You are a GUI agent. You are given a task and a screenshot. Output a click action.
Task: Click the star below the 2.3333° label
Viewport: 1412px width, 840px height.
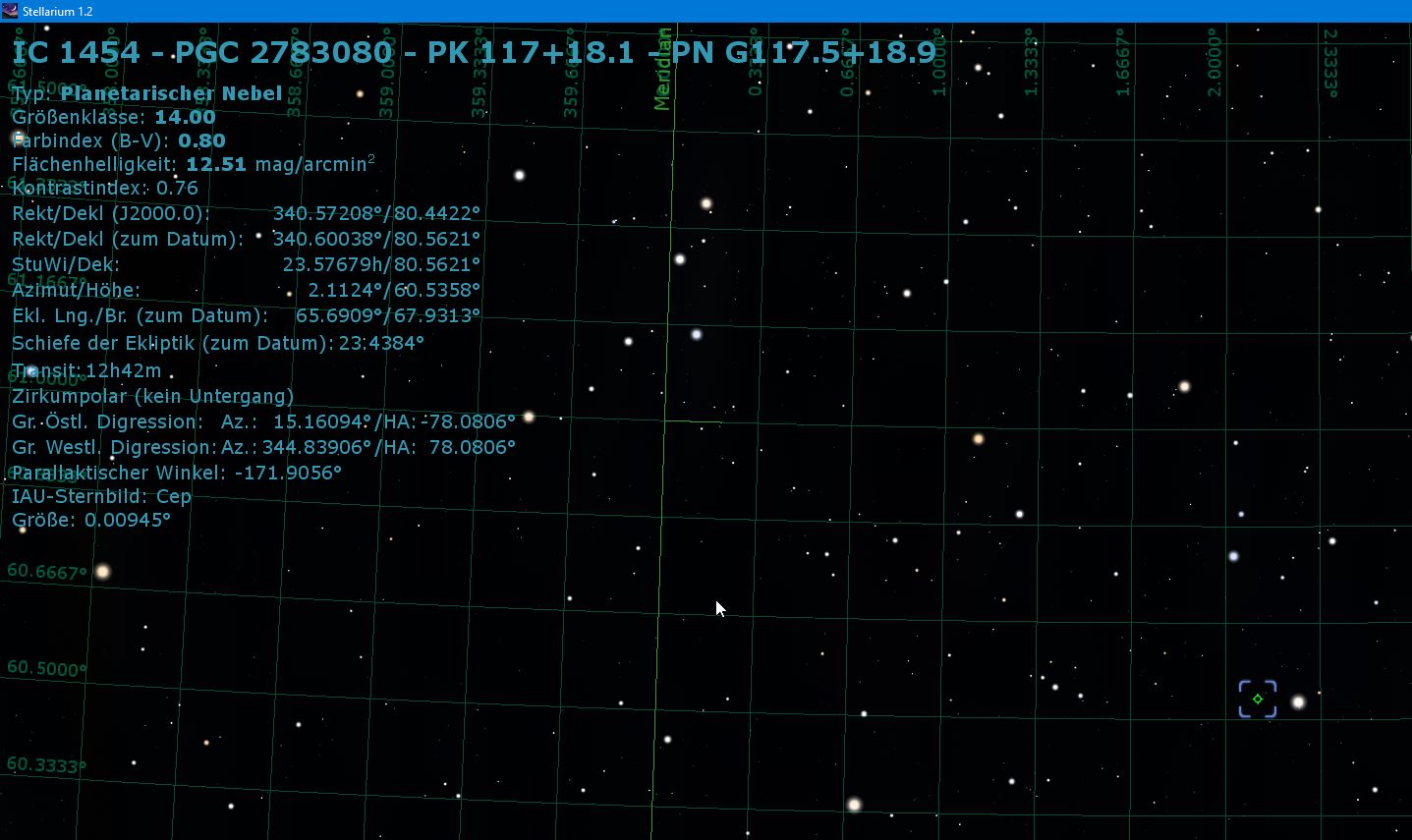pyautogui.click(x=1318, y=209)
